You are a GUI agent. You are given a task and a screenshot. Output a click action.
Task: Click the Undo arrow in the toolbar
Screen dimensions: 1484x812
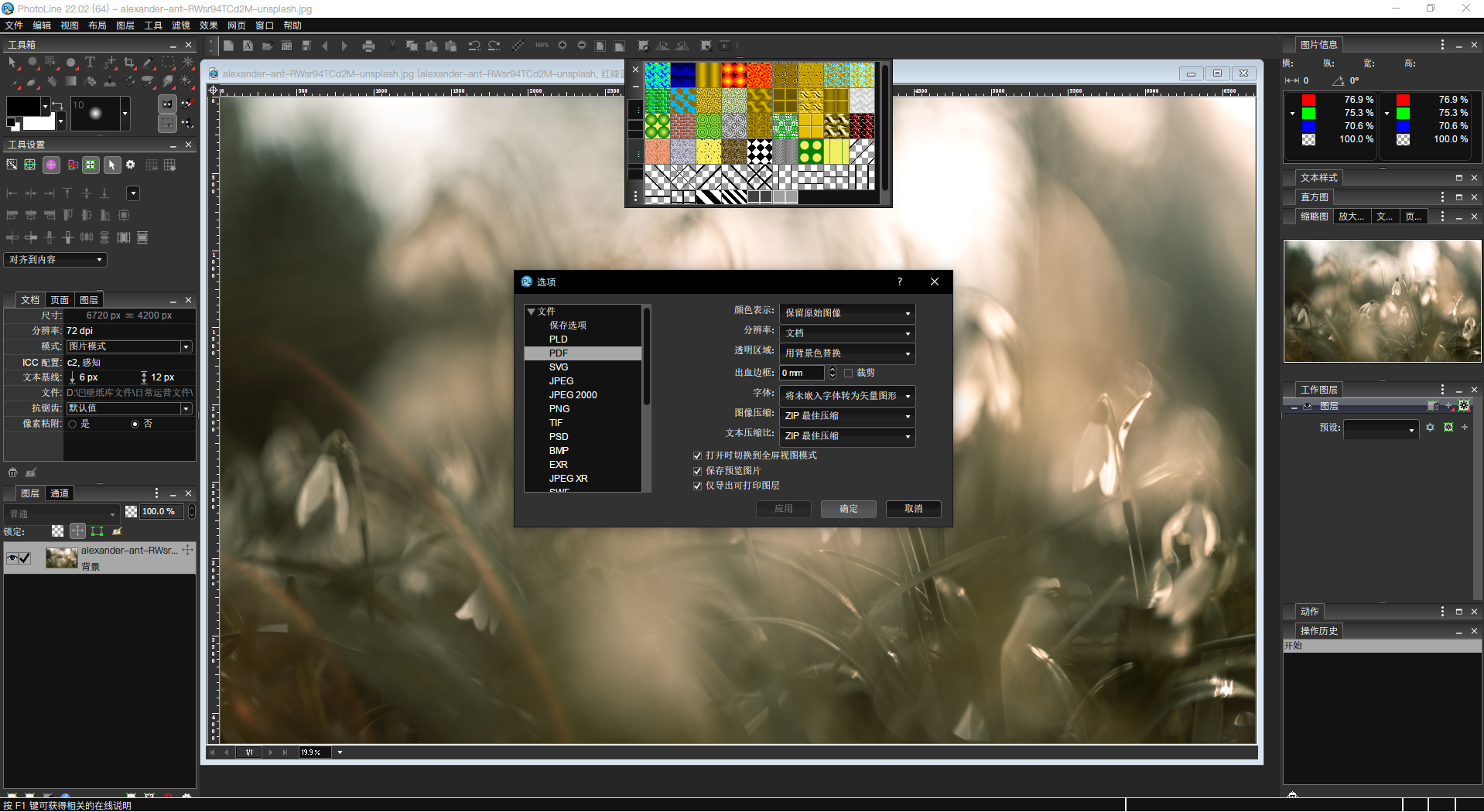pyautogui.click(x=474, y=46)
